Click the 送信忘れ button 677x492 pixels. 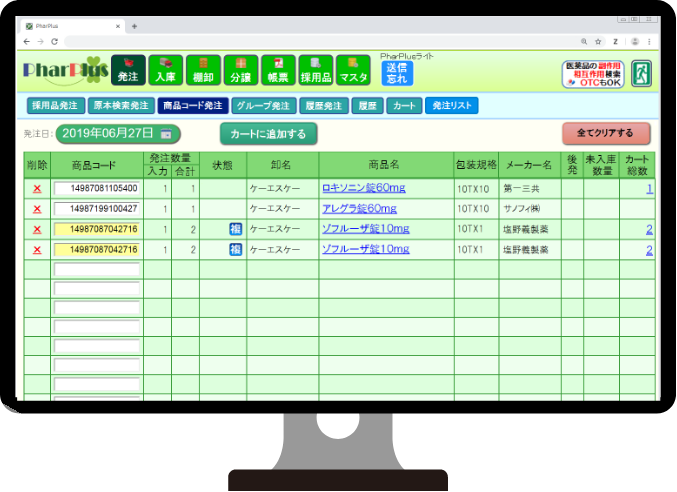(x=396, y=73)
